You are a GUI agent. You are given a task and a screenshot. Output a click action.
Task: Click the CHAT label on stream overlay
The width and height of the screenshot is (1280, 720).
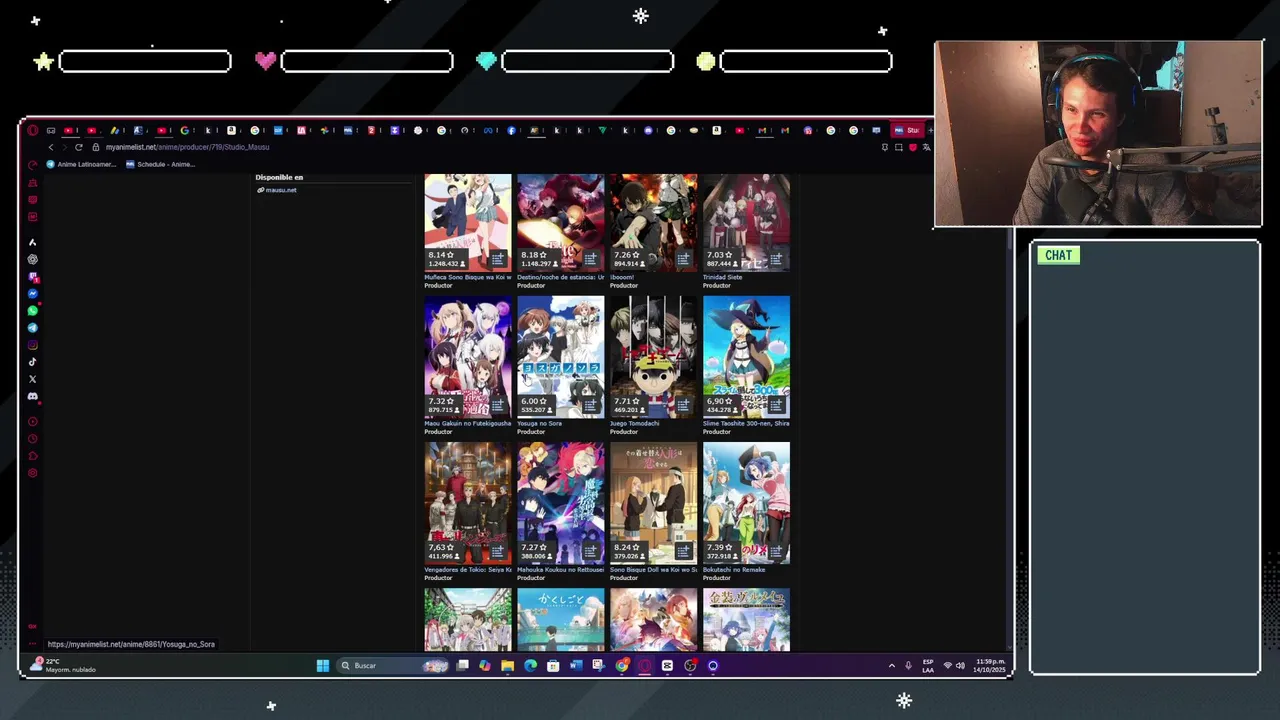point(1058,255)
